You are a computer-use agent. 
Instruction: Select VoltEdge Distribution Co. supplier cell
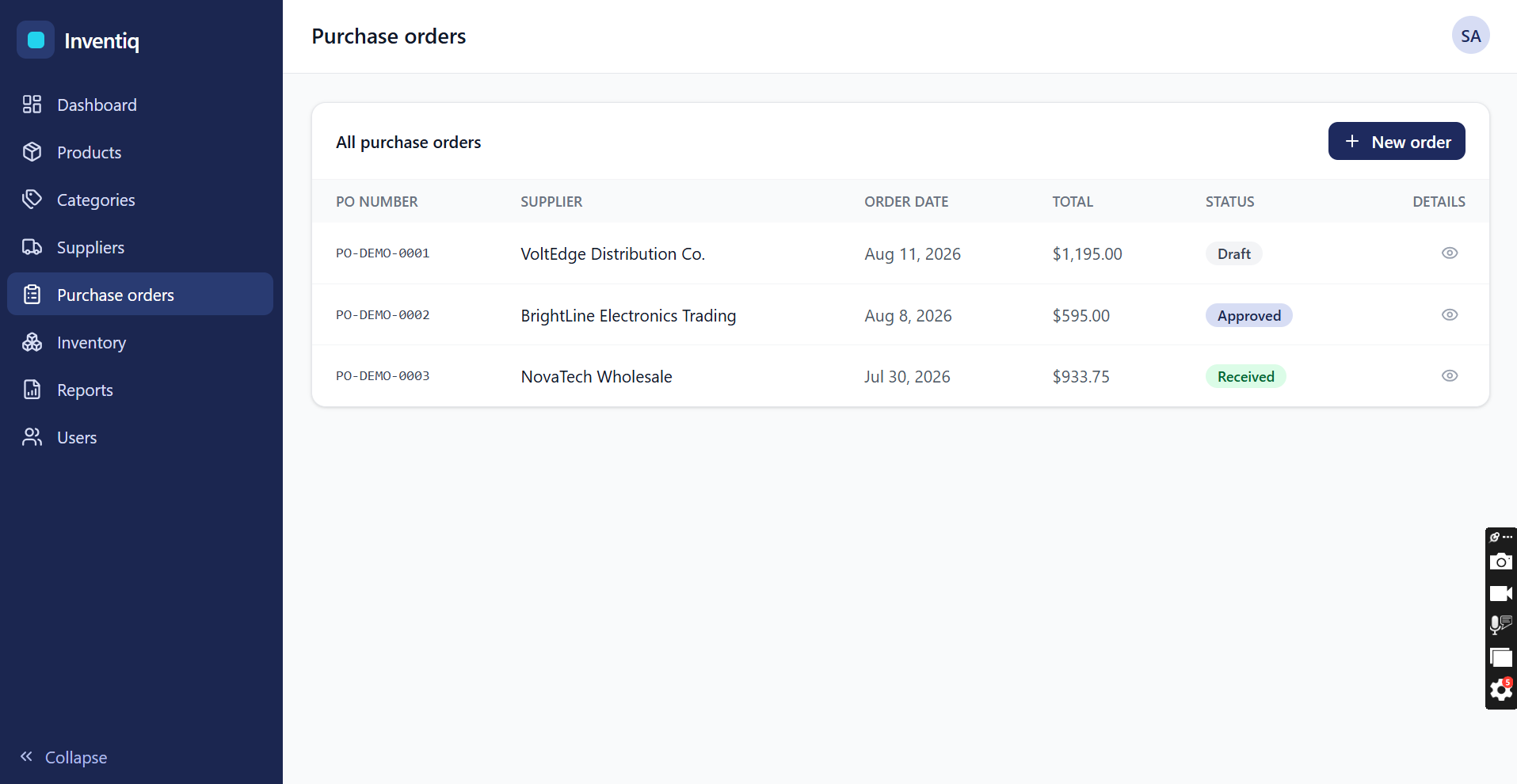(612, 253)
